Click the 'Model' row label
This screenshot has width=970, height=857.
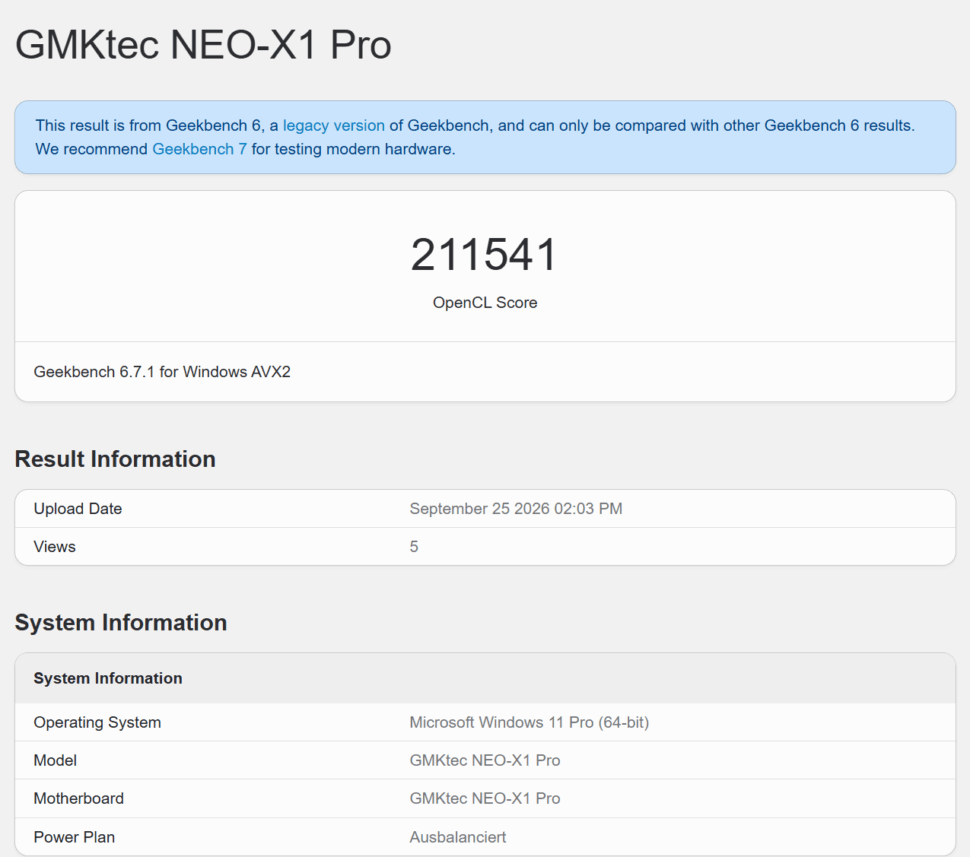pos(55,760)
